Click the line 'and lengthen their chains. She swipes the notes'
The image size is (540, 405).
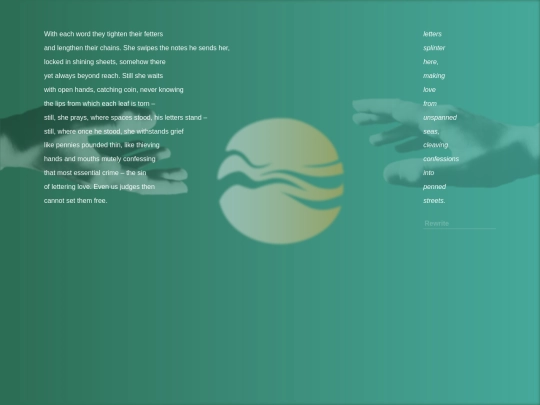tap(137, 48)
